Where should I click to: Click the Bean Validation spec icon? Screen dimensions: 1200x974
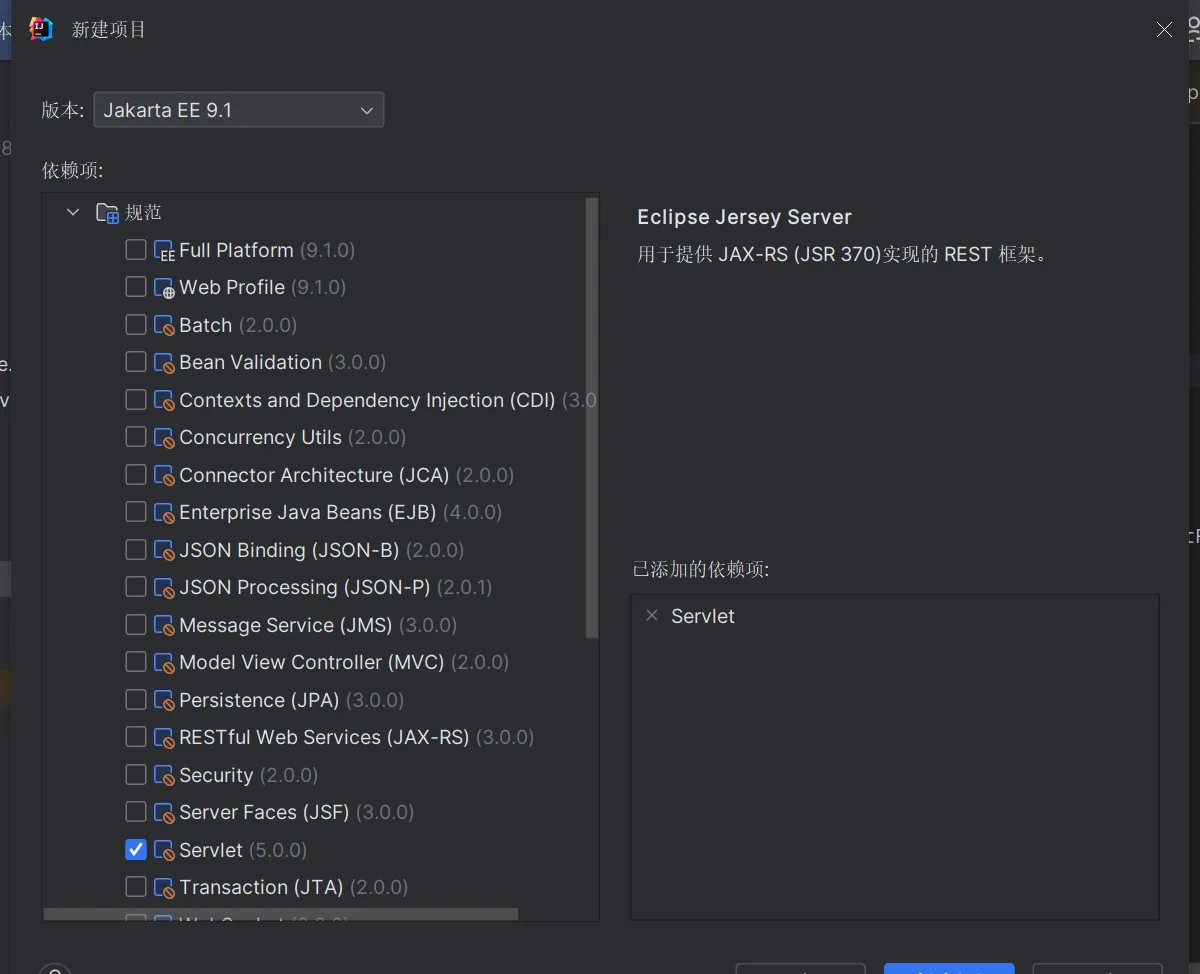(x=164, y=363)
